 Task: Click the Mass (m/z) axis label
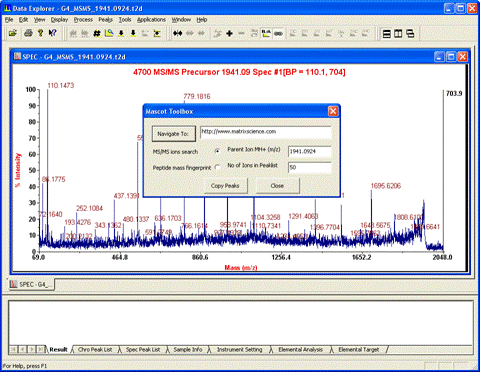pos(241,267)
